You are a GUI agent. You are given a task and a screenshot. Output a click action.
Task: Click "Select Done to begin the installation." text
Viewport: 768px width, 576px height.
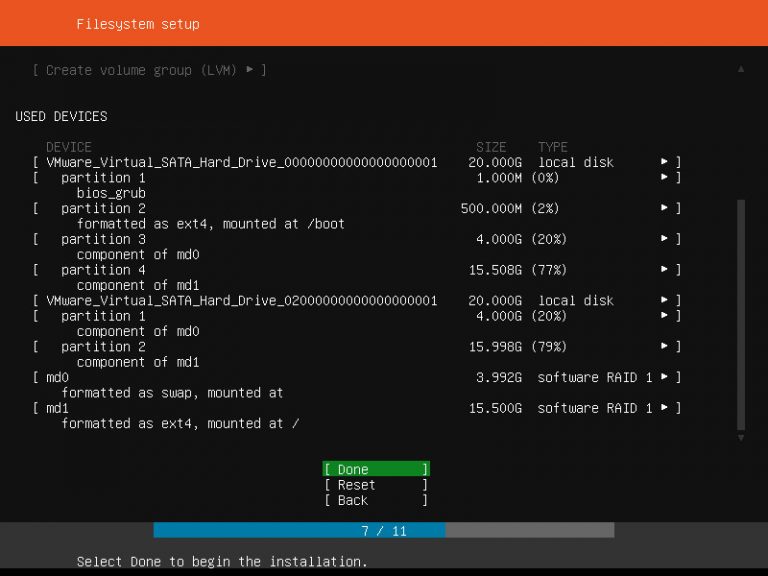coord(222,561)
